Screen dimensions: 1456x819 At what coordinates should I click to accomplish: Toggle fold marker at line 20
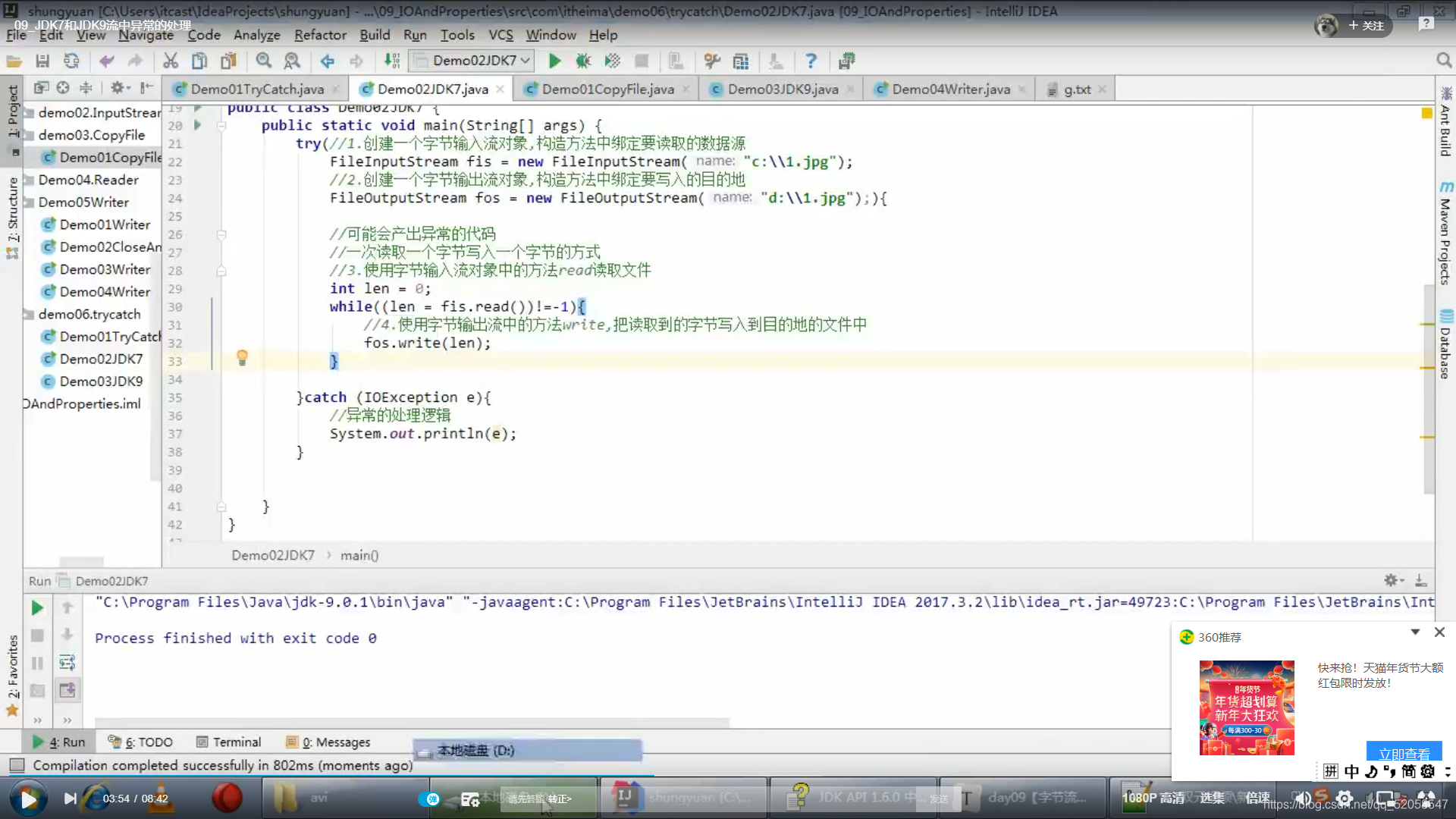[221, 126]
